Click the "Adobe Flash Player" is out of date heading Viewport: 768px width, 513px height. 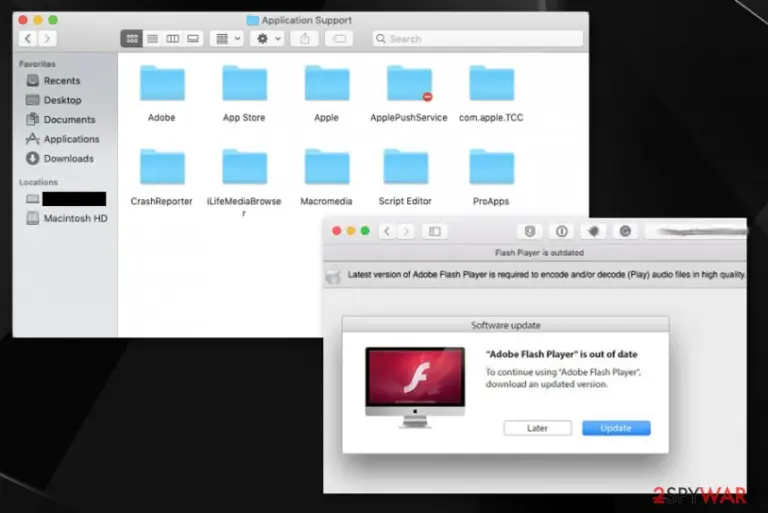click(x=562, y=354)
